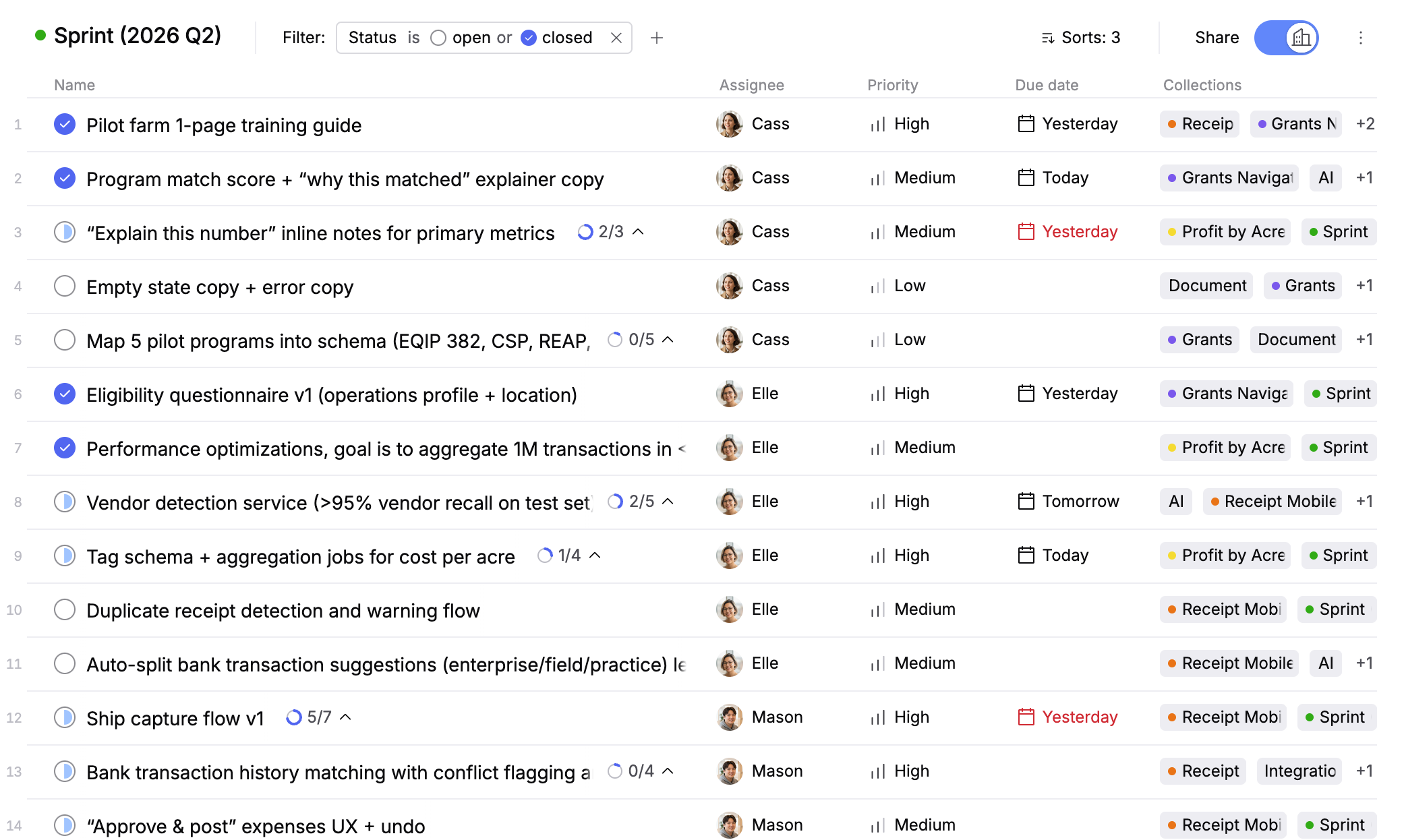
Task: Collapse Tag schema 1/4 subtasks chevron
Action: [595, 556]
